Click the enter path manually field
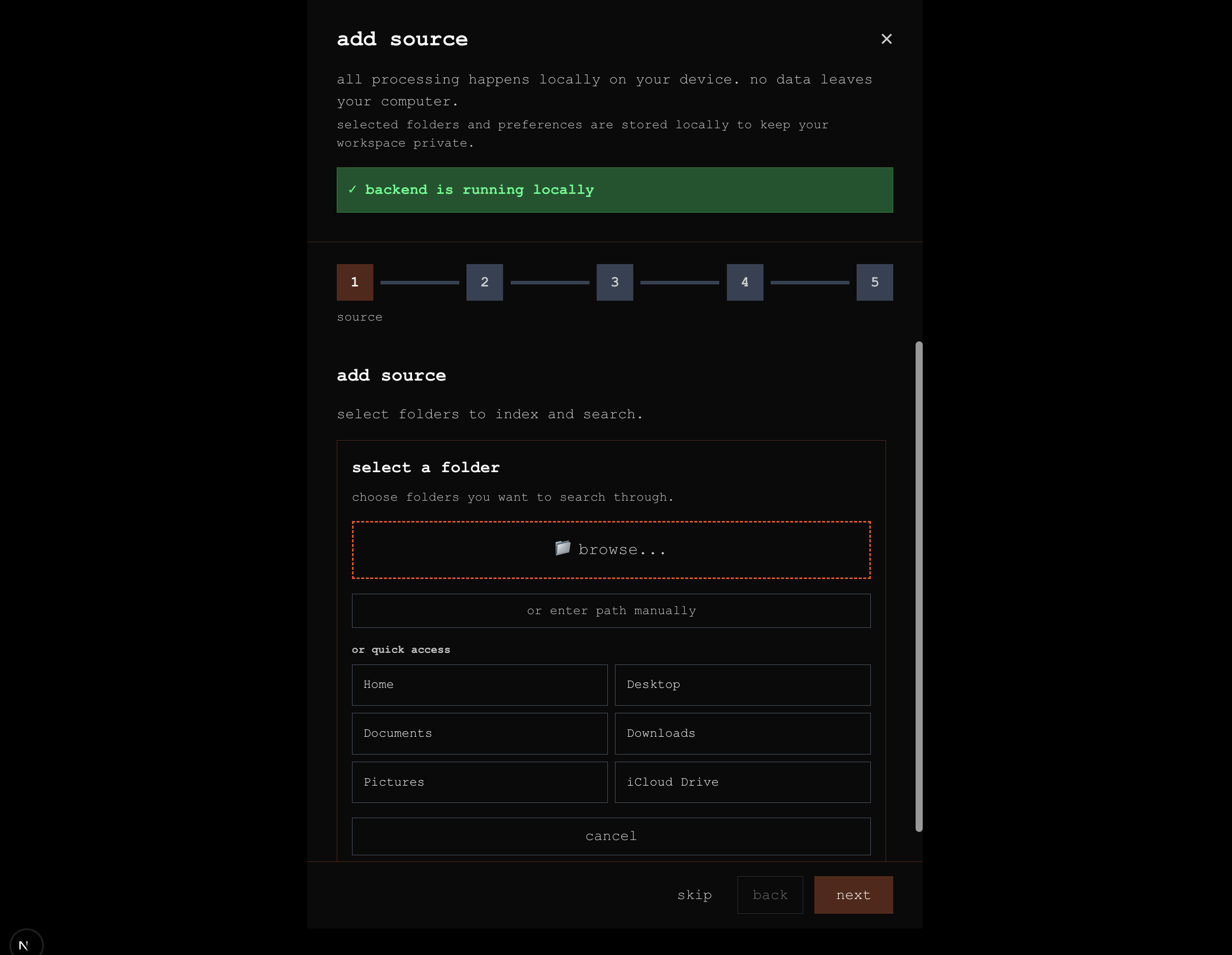This screenshot has height=955, width=1232. coord(611,611)
